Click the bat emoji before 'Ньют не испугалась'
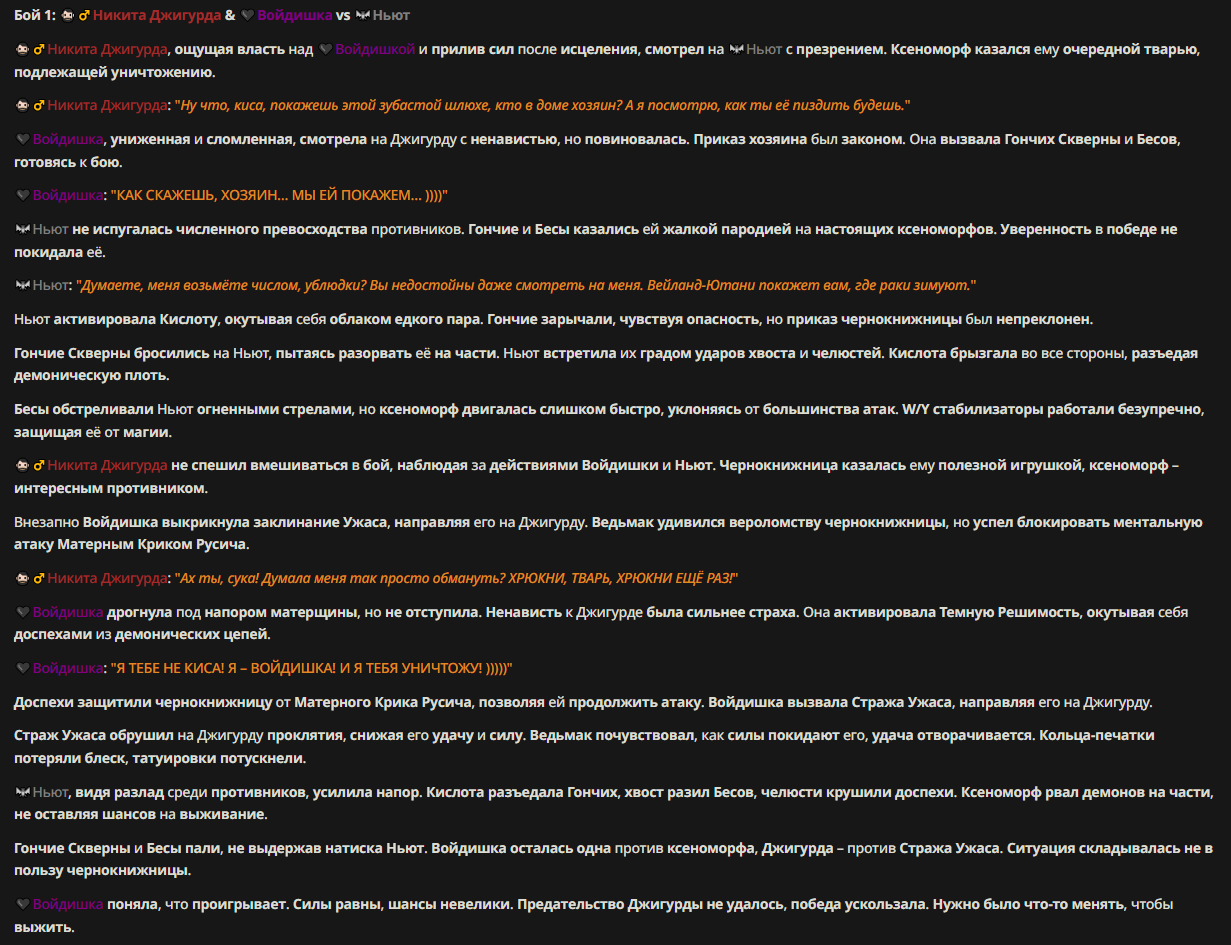Viewport: 1231px width, 945px height. click(23, 229)
